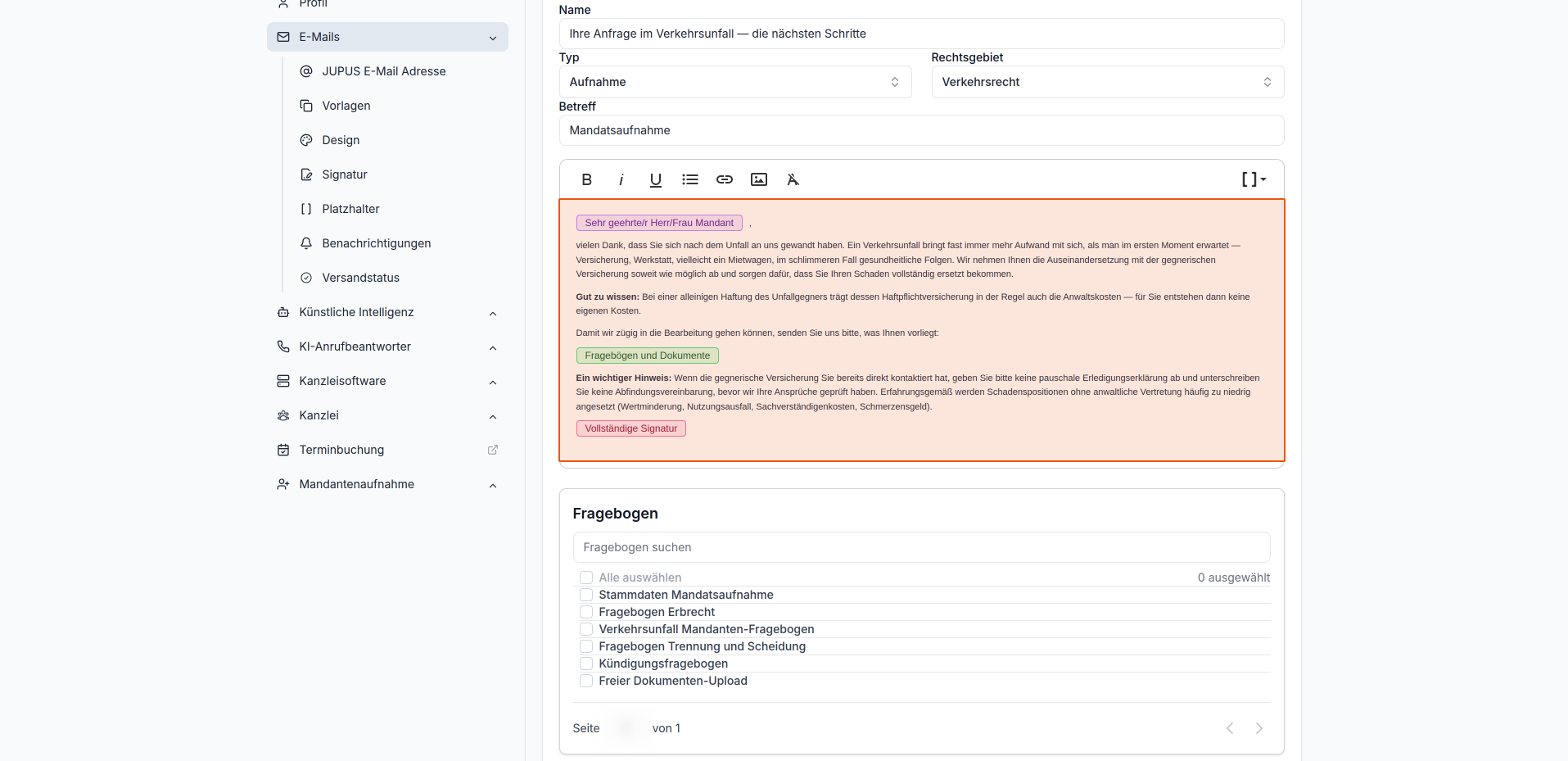Click the Betreff field containing Mandatsaufnahme
This screenshot has width=1568, height=761.
[921, 130]
